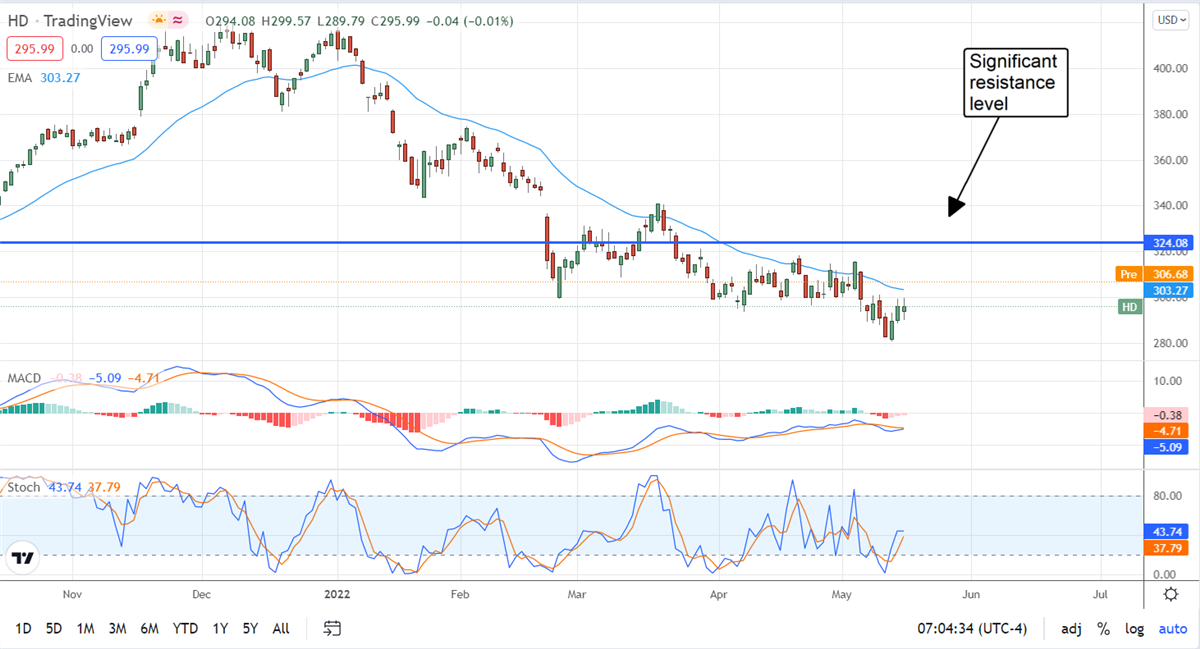Click the pre-market sun session icon

point(159,20)
